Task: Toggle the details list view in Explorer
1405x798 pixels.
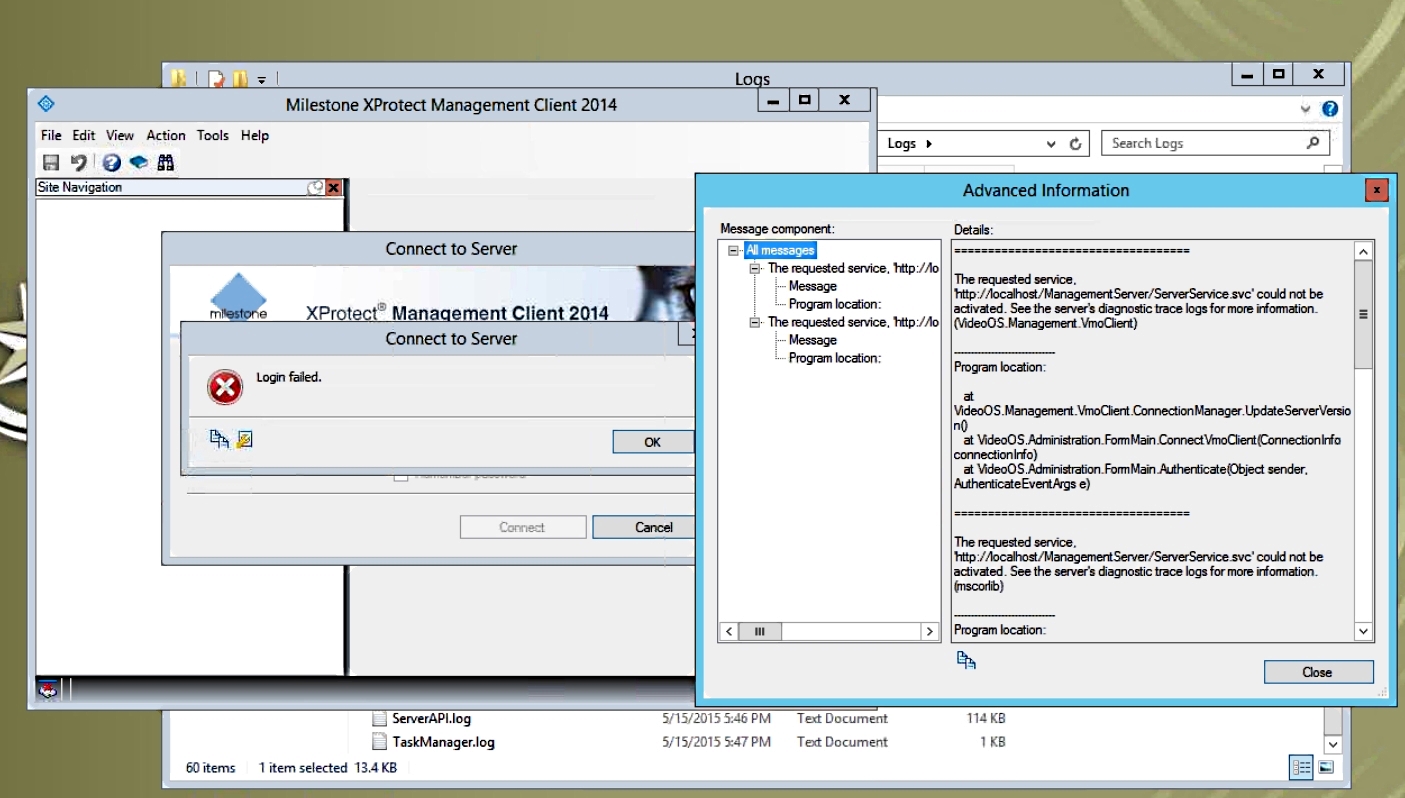Action: 1301,766
